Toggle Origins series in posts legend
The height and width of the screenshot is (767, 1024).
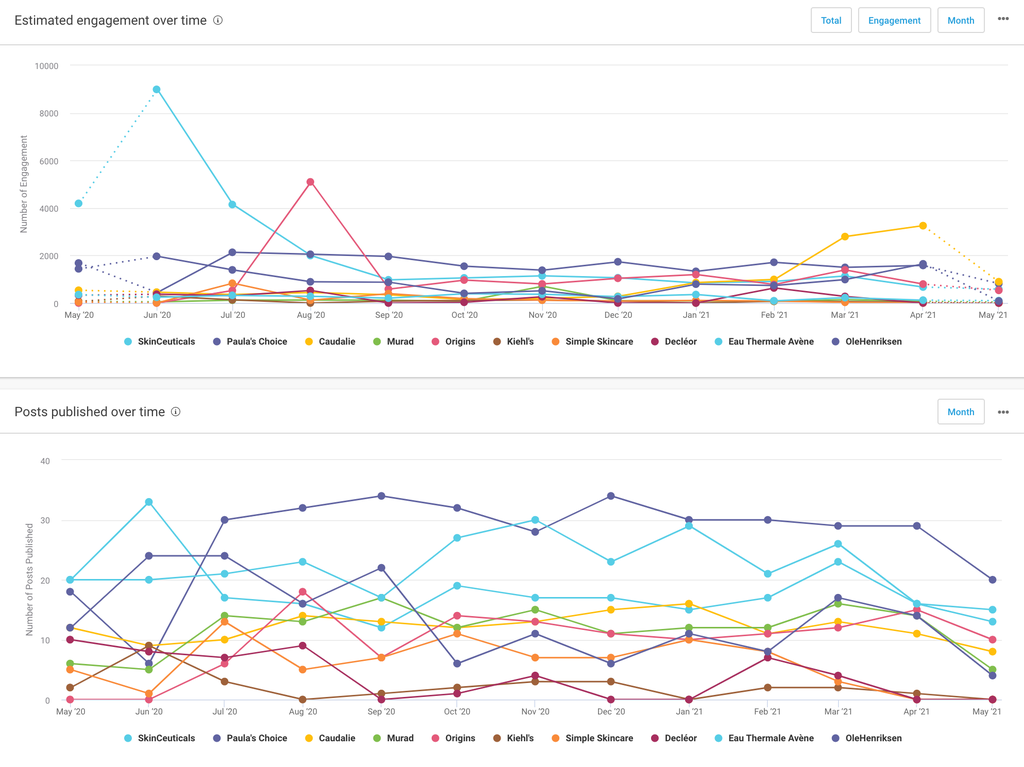coord(459,739)
